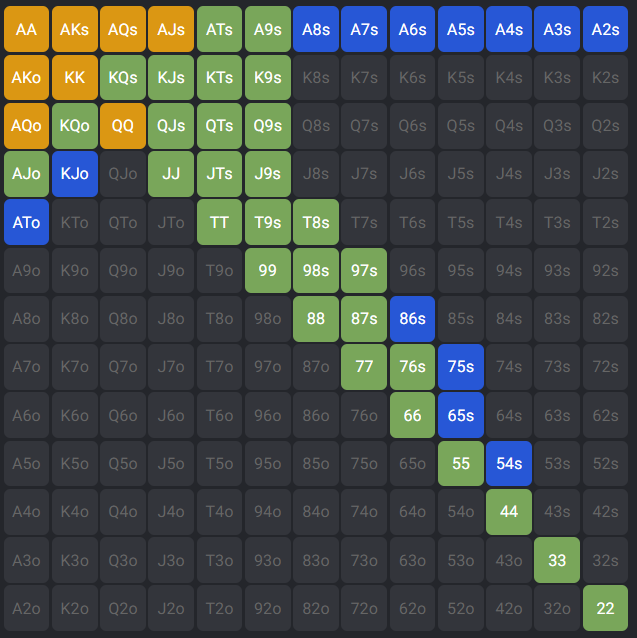Select the QQ pocket queens cell
The height and width of the screenshot is (638, 637).
(123, 126)
